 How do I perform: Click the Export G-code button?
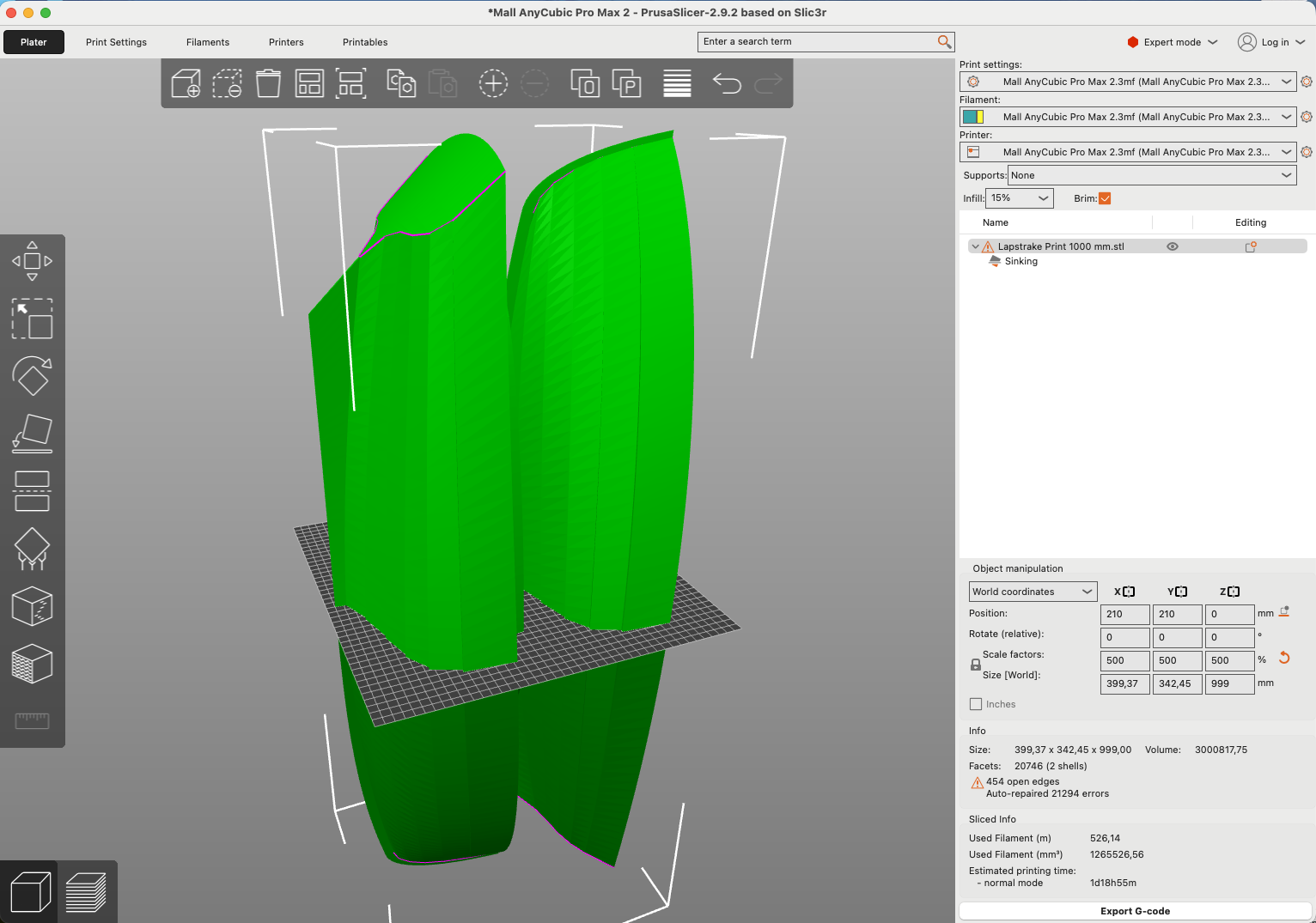(1135, 911)
